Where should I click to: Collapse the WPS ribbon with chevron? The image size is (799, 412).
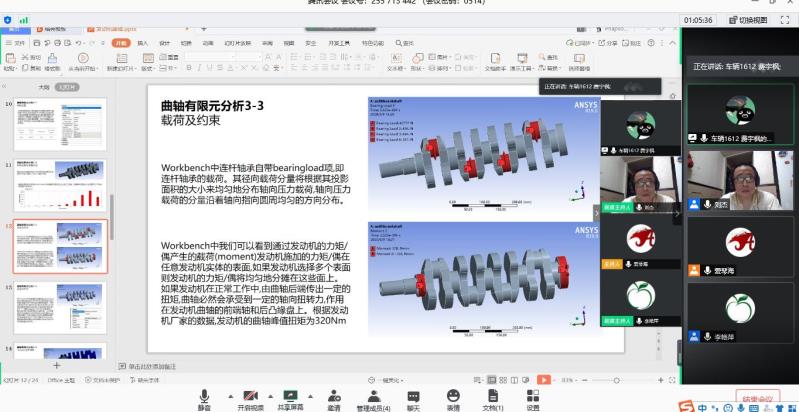[674, 43]
